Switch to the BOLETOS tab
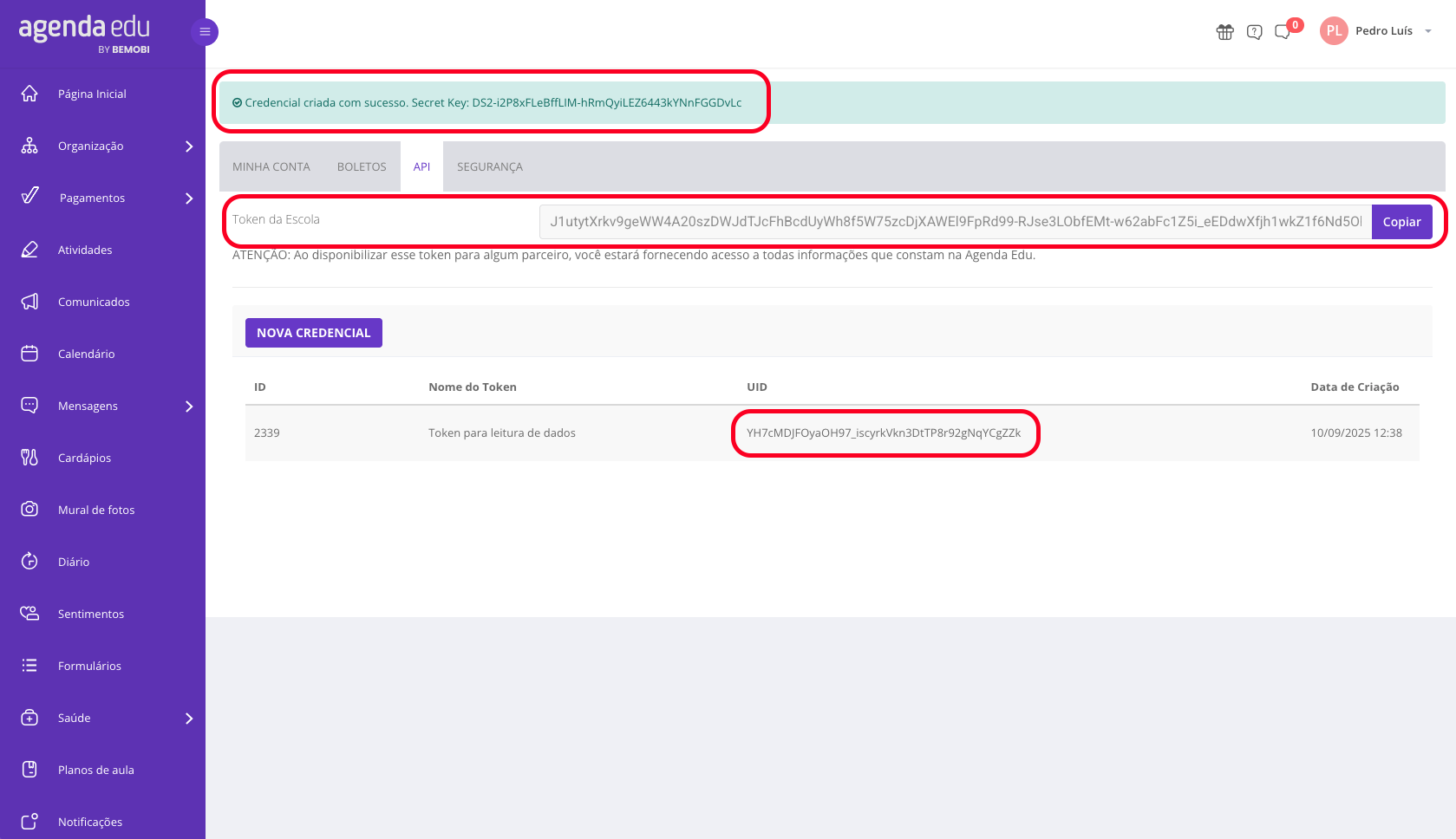 [362, 166]
